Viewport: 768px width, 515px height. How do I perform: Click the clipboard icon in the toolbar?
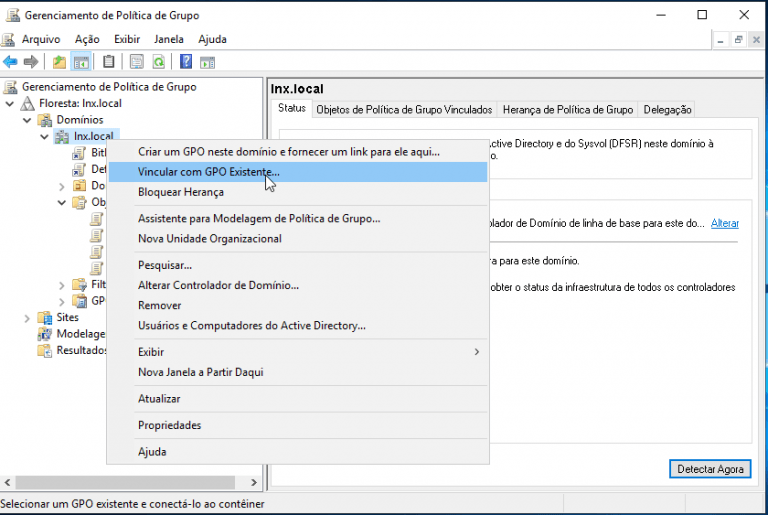108,62
